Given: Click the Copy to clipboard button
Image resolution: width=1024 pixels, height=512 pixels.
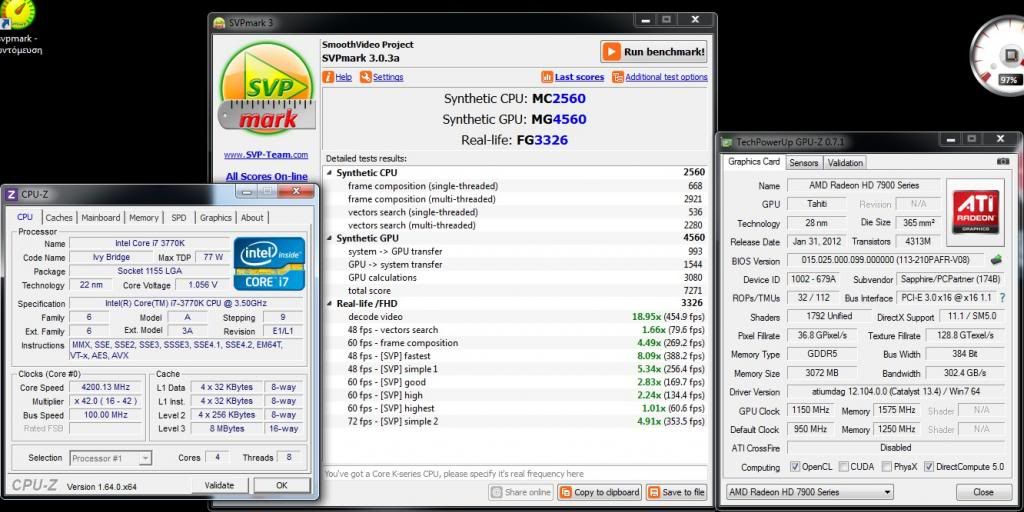Looking at the screenshot, I should pyautogui.click(x=600, y=492).
